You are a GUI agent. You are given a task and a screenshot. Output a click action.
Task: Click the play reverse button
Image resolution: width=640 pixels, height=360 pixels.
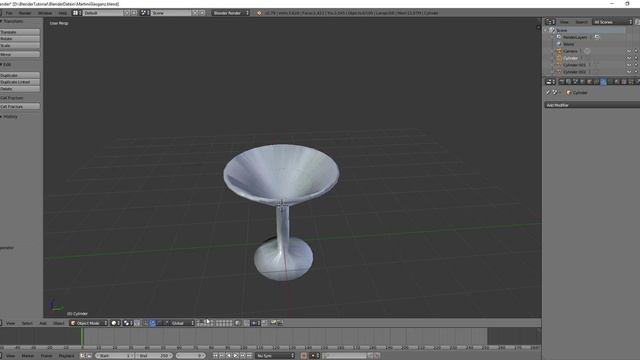pos(229,356)
